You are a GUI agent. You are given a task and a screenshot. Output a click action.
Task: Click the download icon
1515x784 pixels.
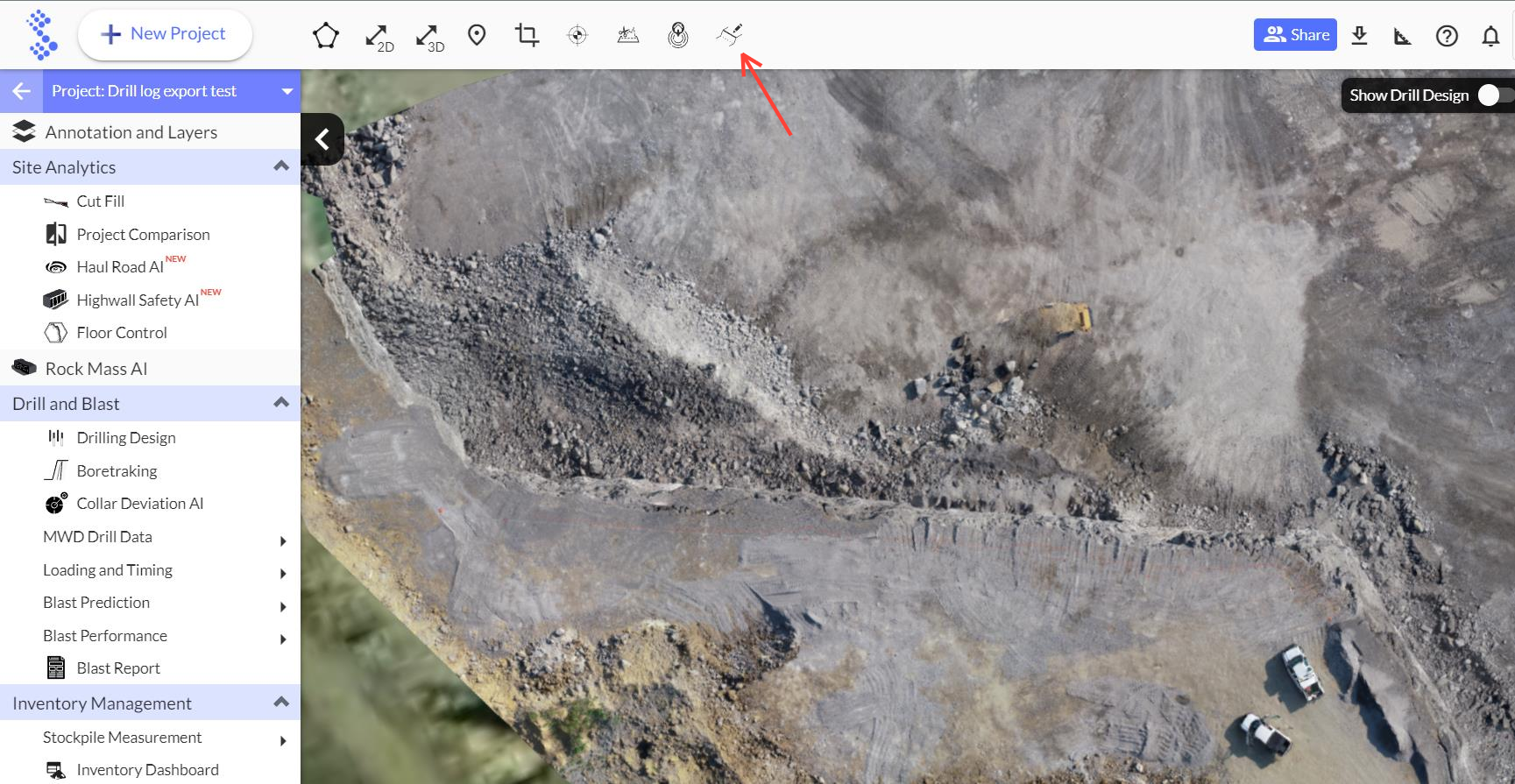coord(1359,35)
